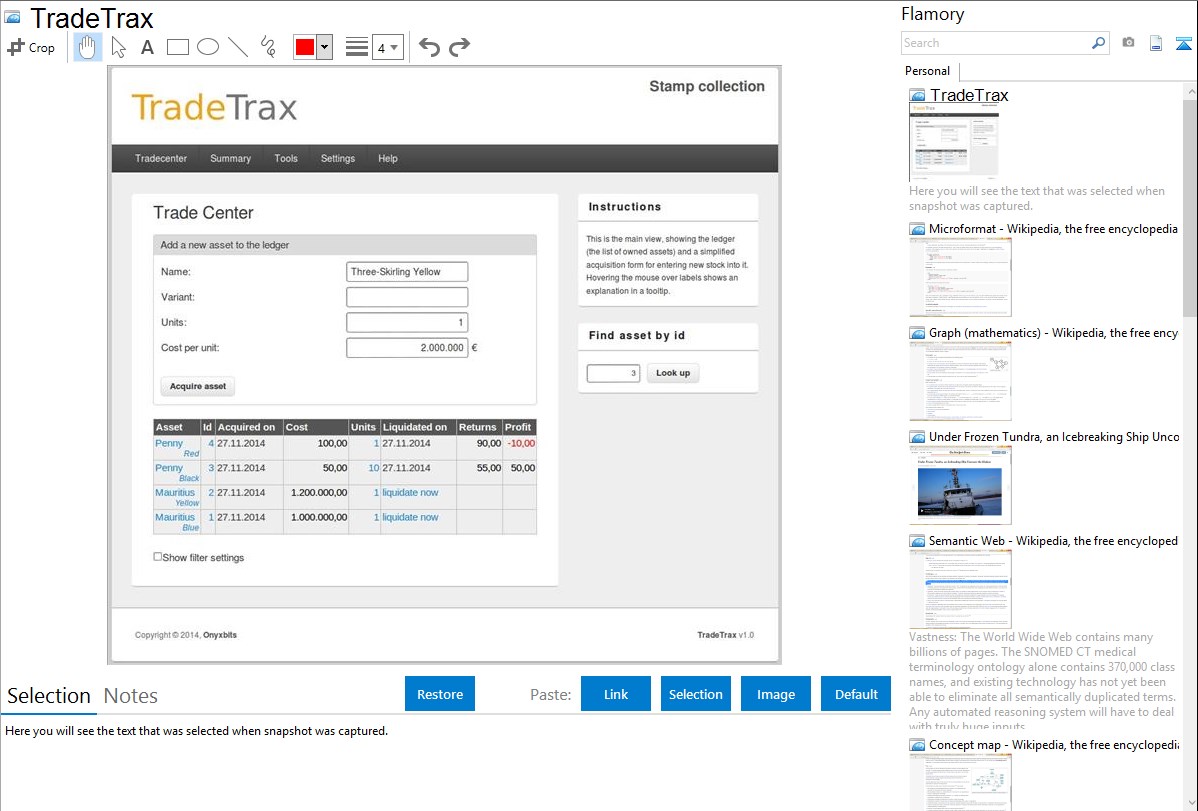Image resolution: width=1198 pixels, height=811 pixels.
Task: Undo the last edit
Action: 429,47
